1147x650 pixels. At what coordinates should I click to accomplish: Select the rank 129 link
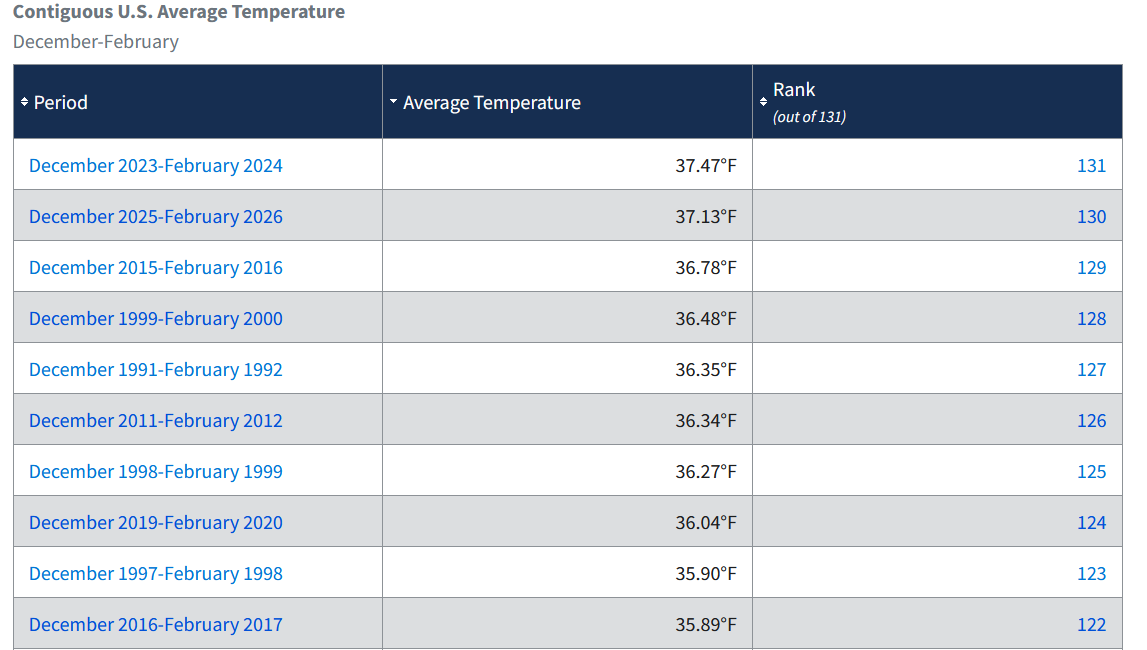(x=1091, y=268)
